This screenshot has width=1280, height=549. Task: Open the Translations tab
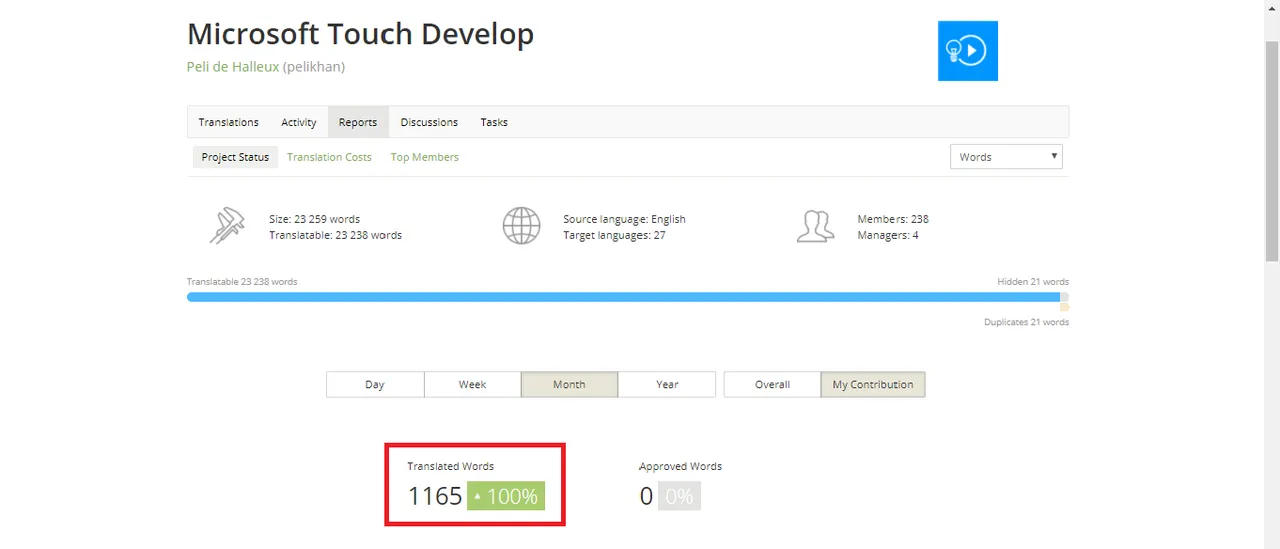[x=228, y=122]
